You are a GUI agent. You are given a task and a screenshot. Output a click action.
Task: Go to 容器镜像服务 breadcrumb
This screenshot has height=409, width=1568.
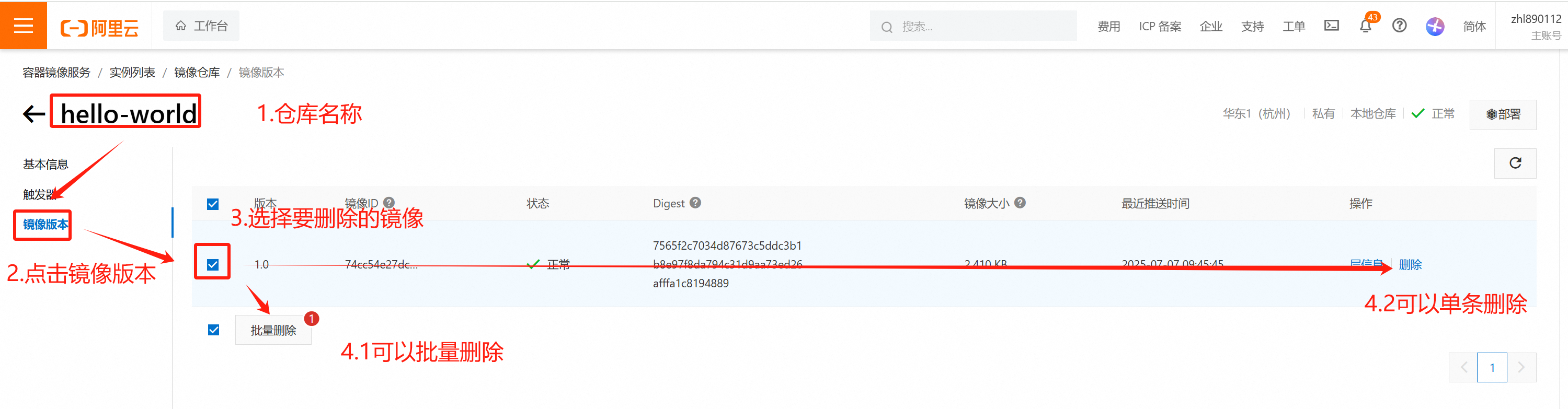pyautogui.click(x=56, y=72)
